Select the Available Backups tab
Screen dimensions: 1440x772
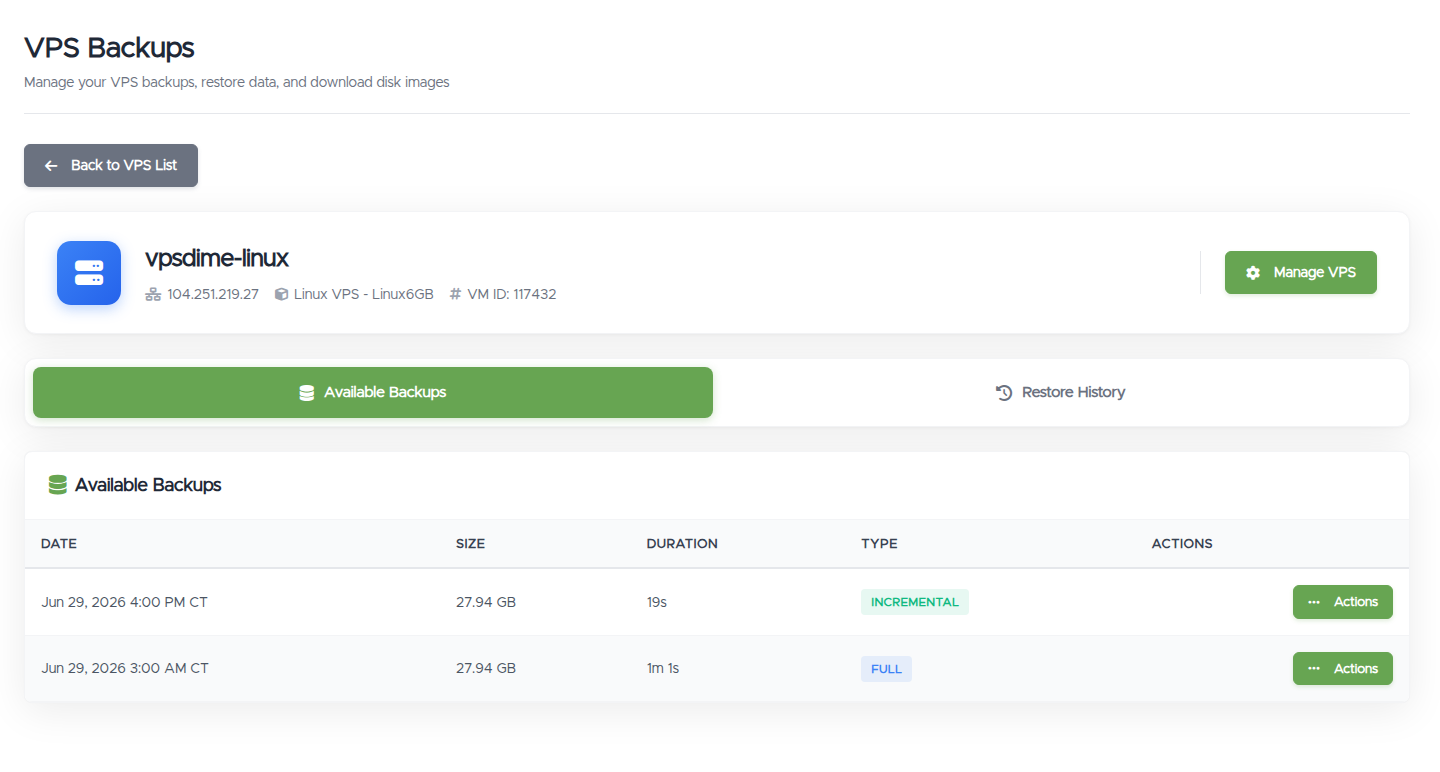pos(373,392)
